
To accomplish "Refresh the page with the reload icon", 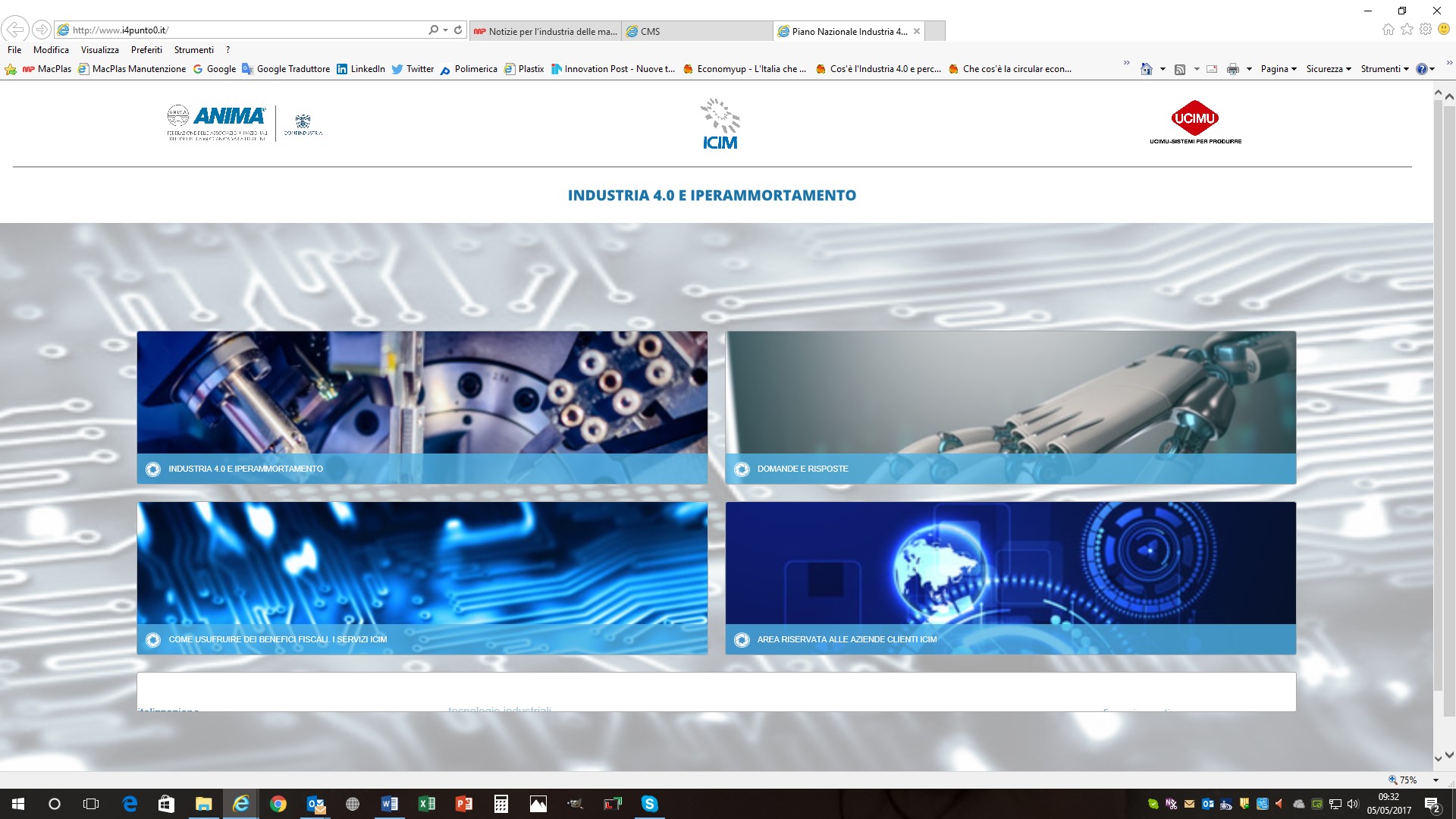I will (458, 30).
